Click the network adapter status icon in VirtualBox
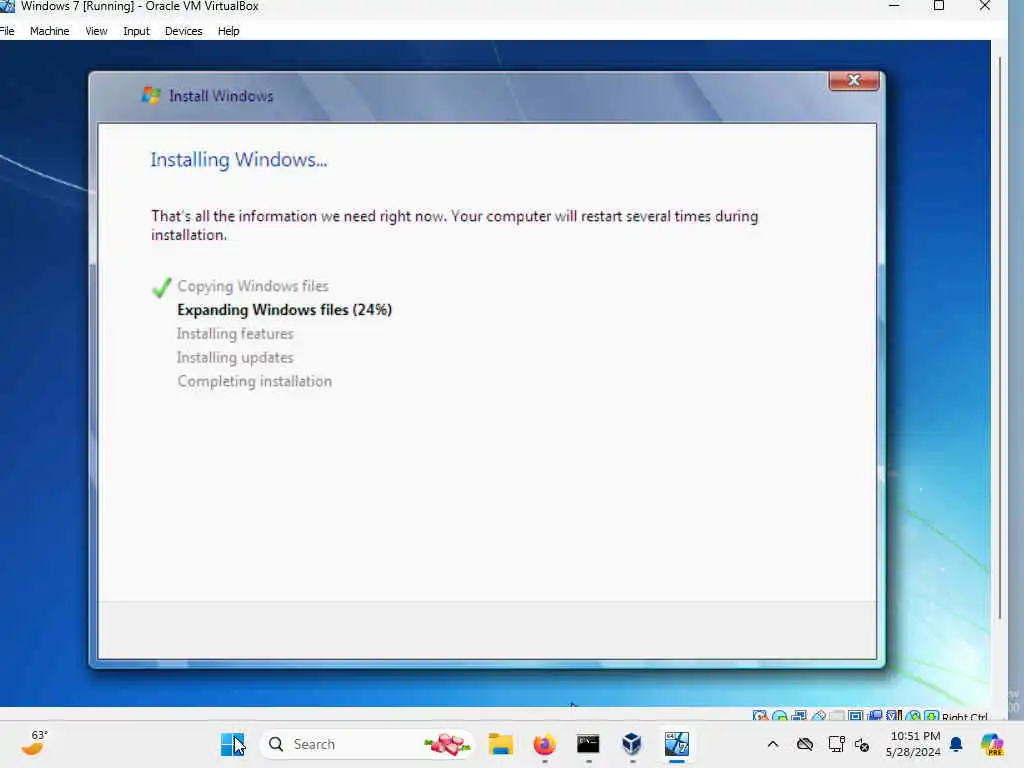 pyautogui.click(x=799, y=716)
